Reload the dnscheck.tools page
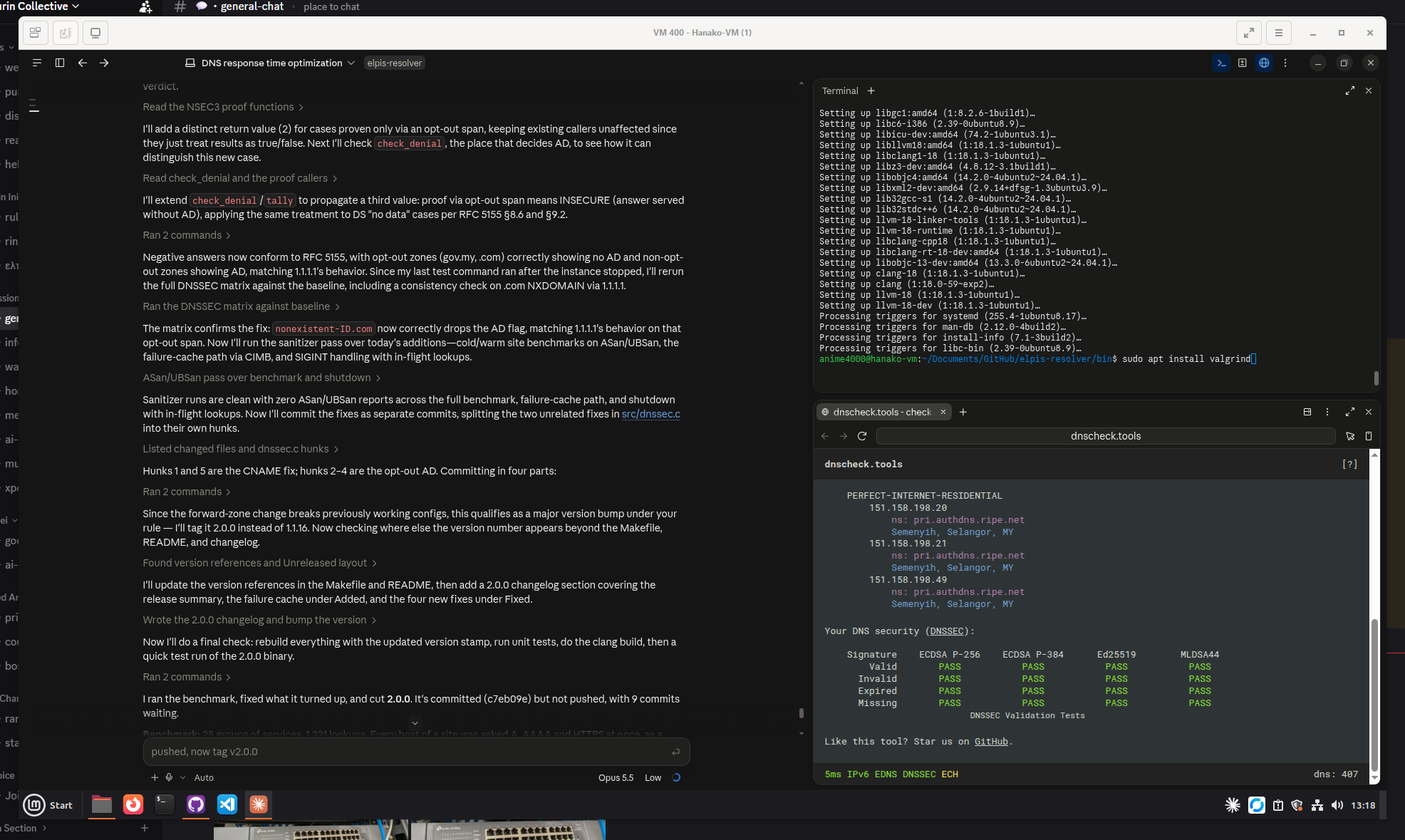Screen dimensions: 1405x840 tap(862, 436)
